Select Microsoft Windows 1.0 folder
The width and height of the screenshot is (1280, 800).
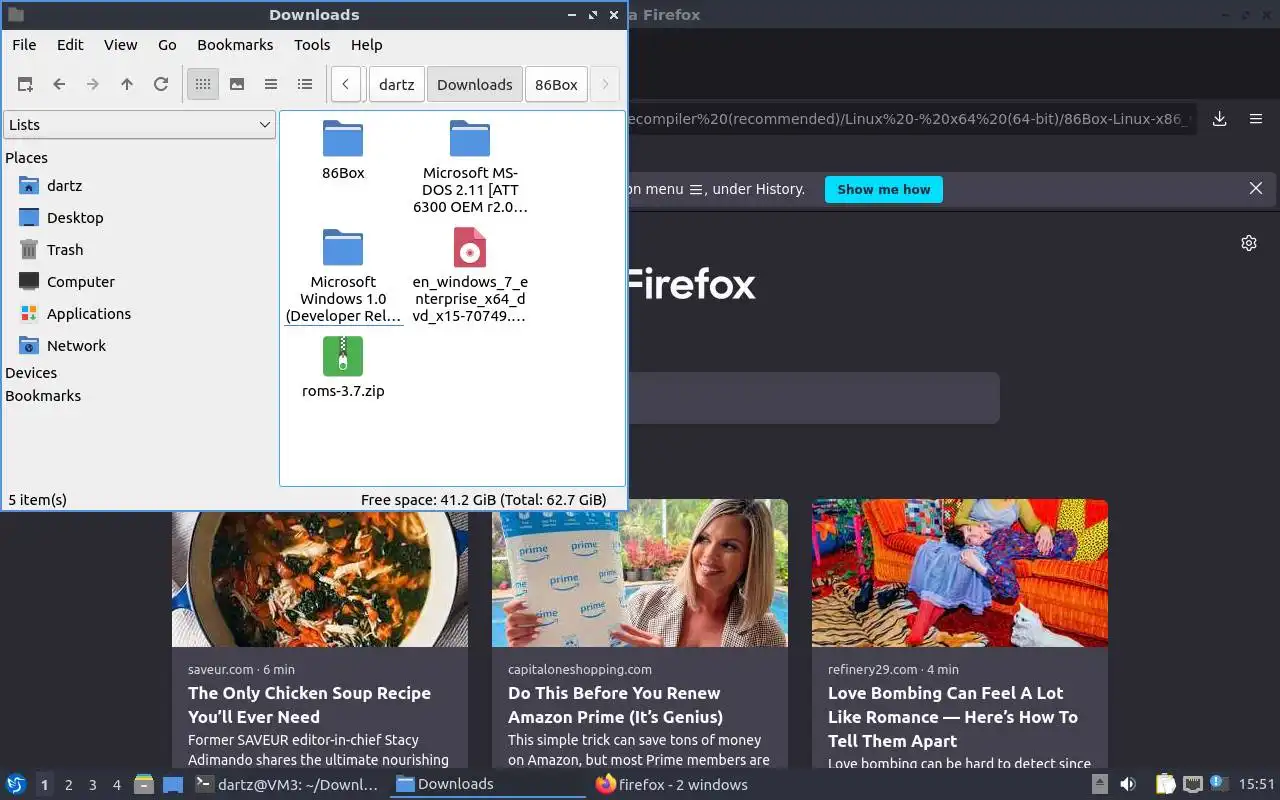343,248
